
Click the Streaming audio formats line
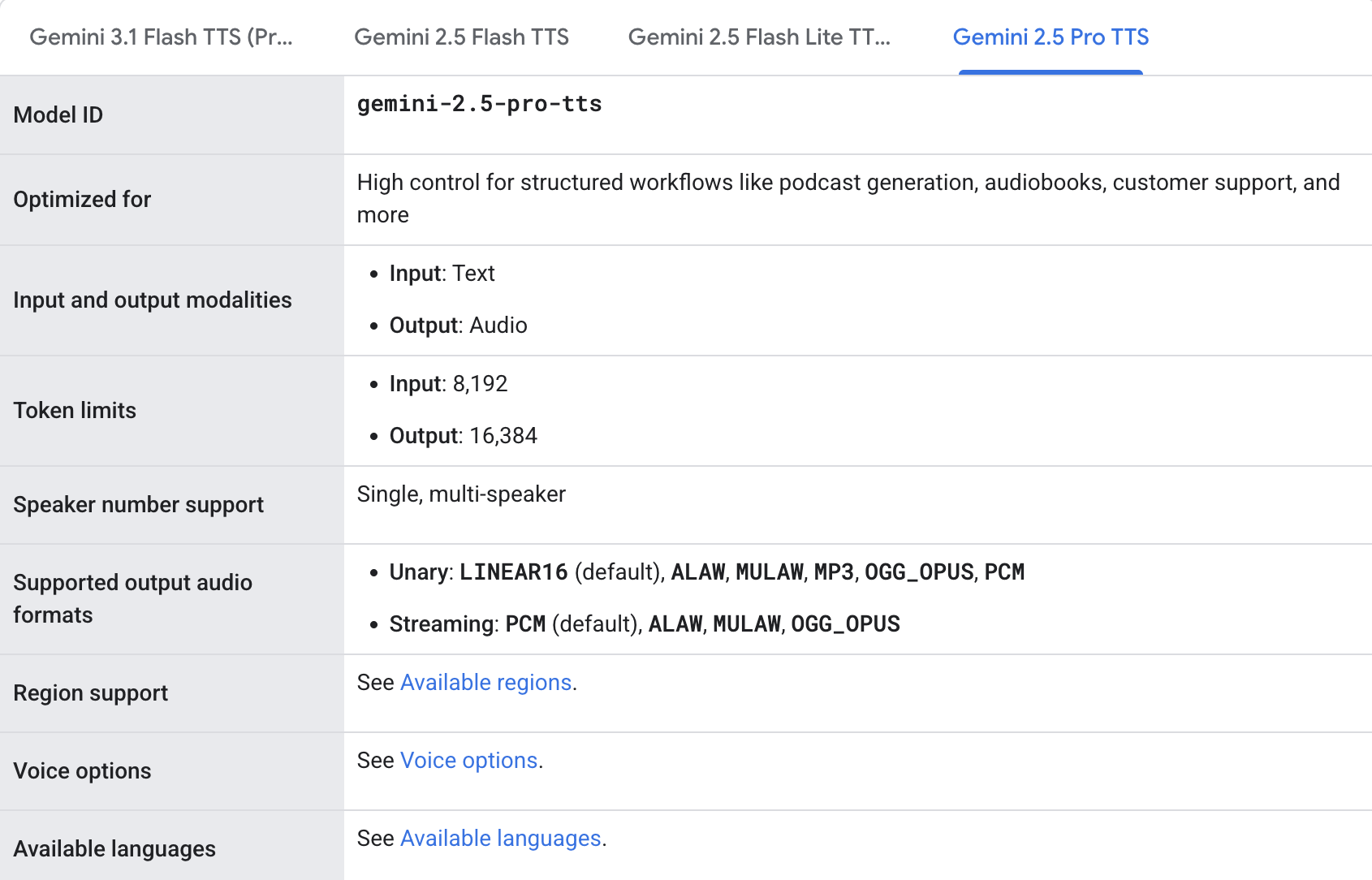coord(645,624)
